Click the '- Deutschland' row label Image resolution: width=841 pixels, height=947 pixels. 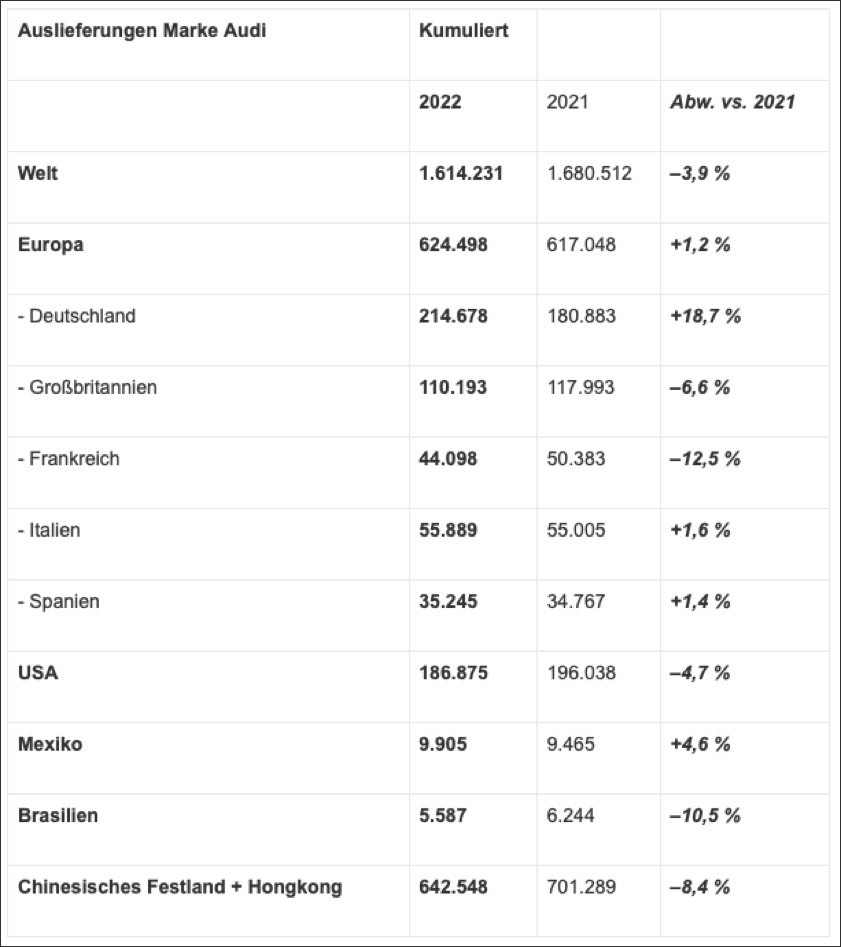[77, 316]
